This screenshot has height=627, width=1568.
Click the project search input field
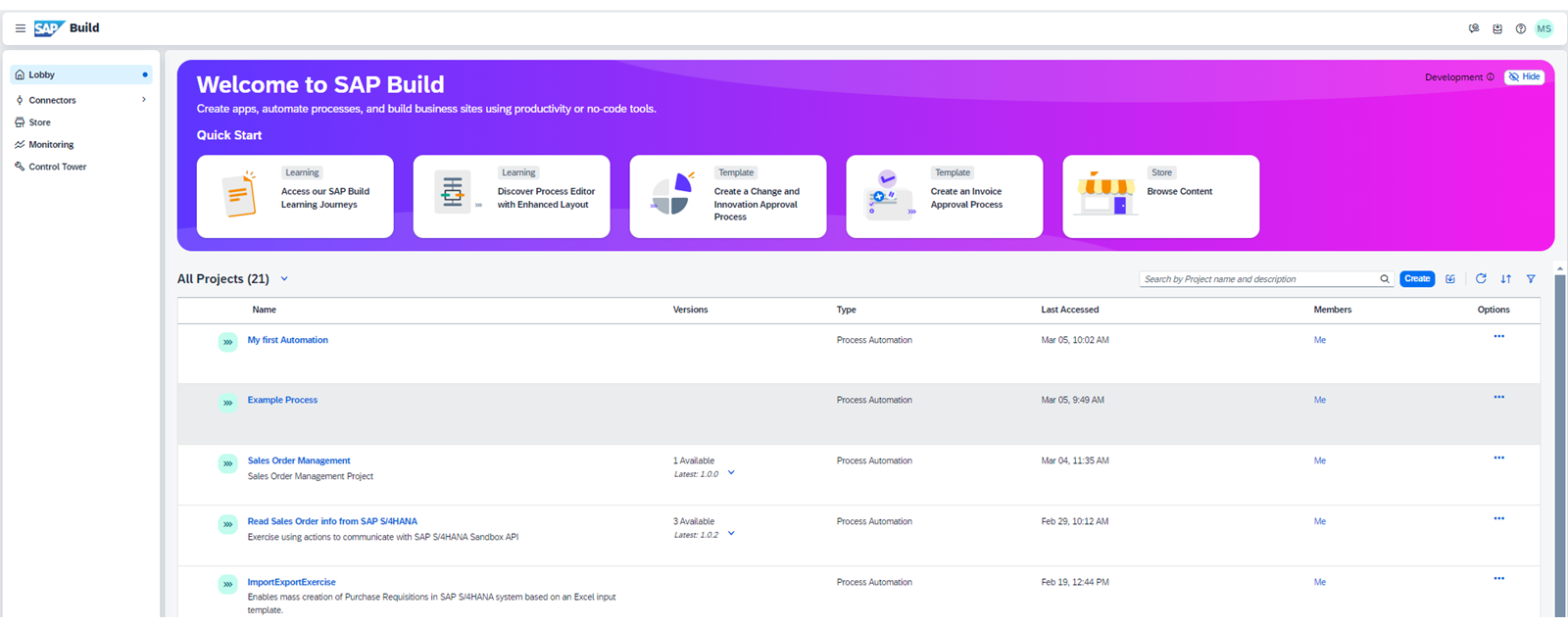pyautogui.click(x=1259, y=279)
